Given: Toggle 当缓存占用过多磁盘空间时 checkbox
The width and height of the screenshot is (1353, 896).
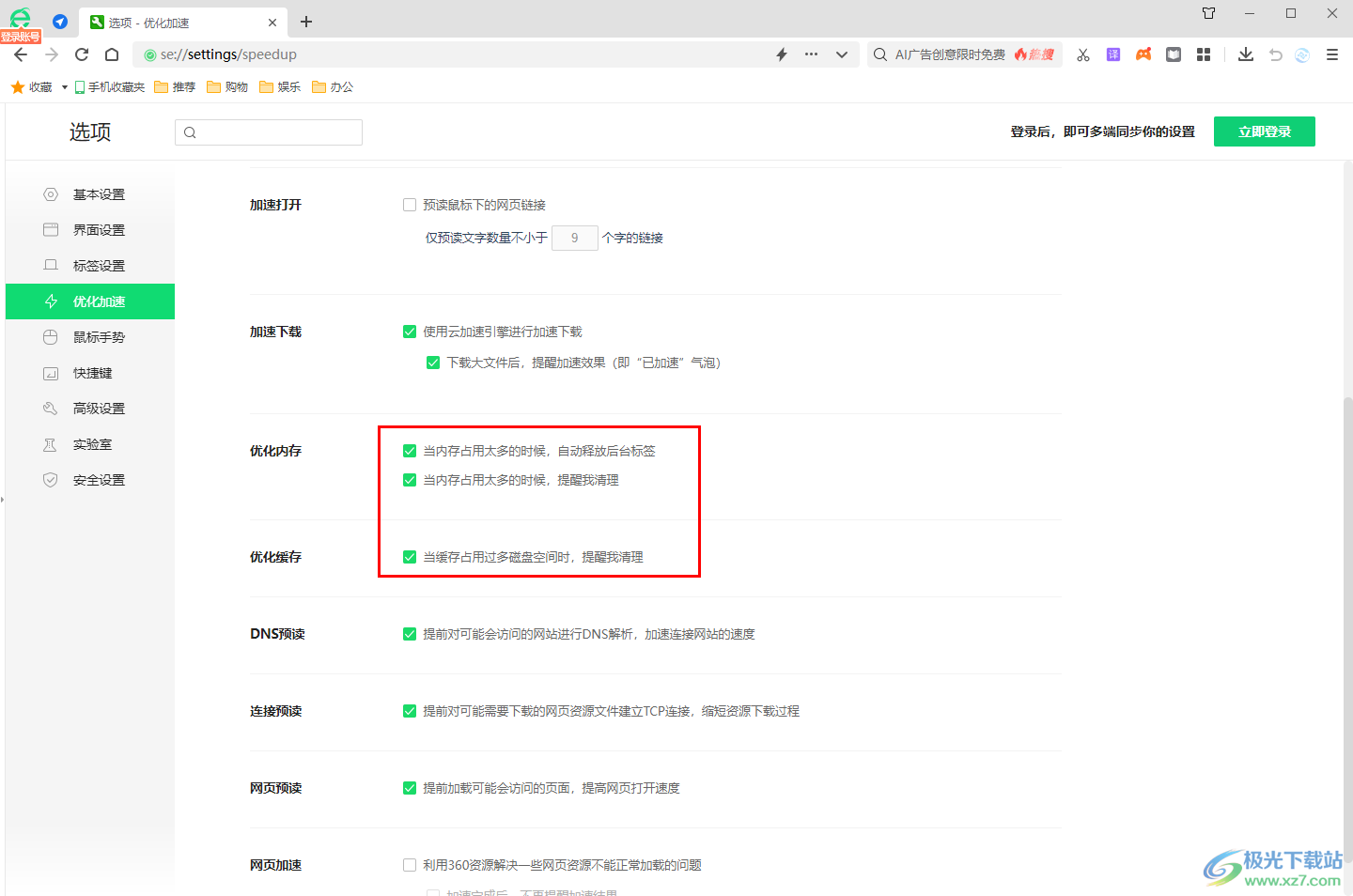Looking at the screenshot, I should click(410, 557).
